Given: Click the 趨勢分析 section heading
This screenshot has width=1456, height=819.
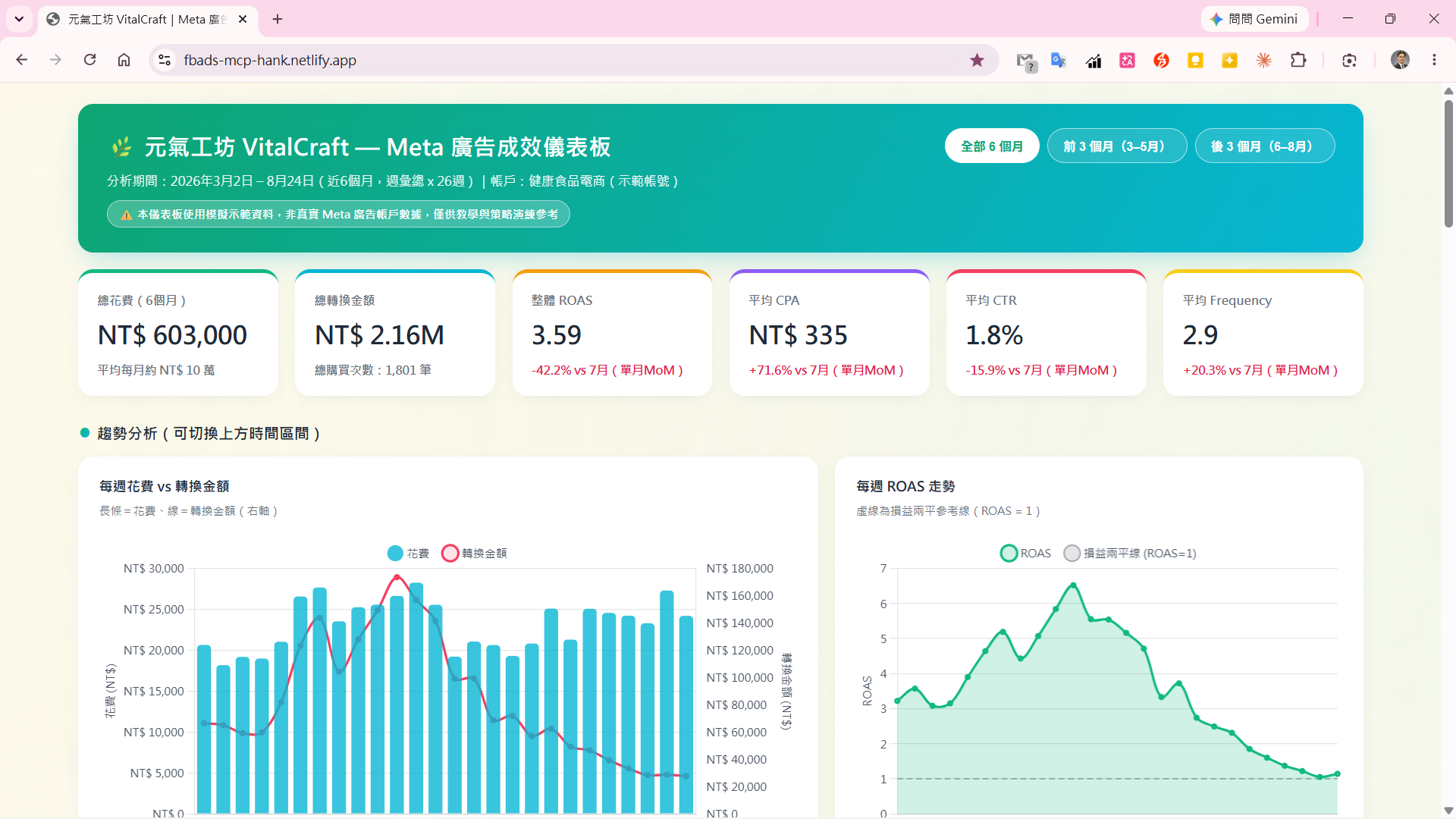Looking at the screenshot, I should [208, 433].
